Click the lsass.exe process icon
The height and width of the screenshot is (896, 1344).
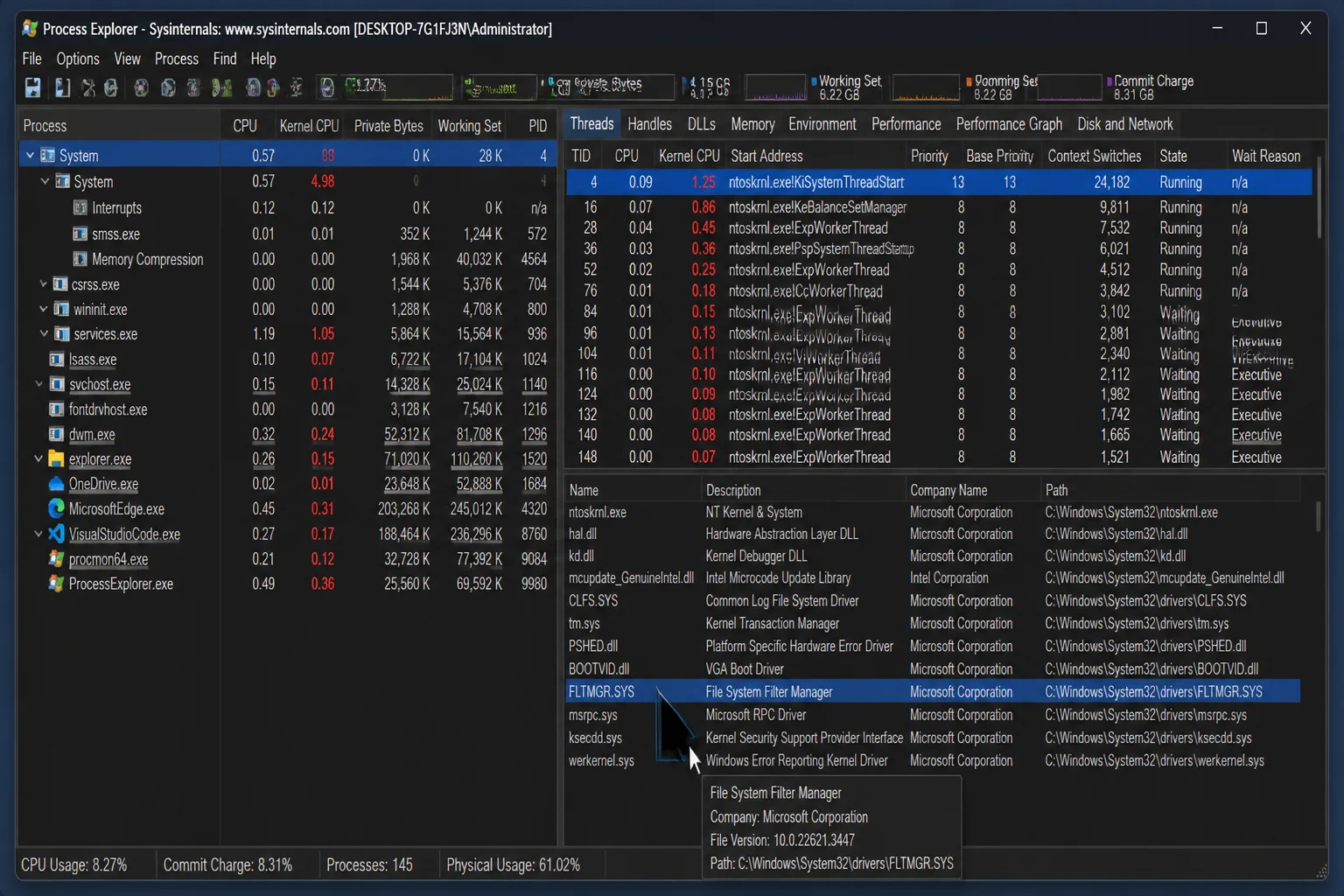pos(57,360)
